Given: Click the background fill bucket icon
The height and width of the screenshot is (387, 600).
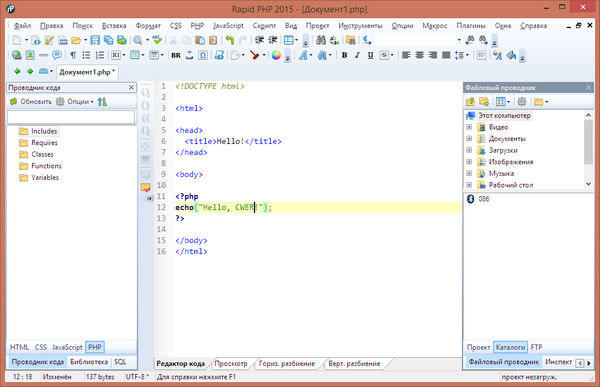Looking at the screenshot, I should (511, 55).
